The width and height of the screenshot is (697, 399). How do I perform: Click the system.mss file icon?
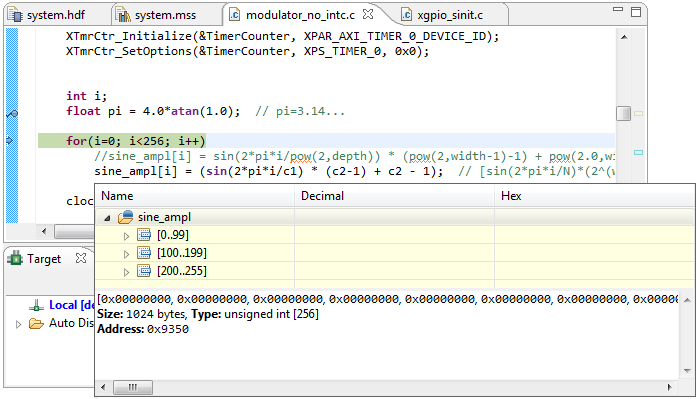[123, 15]
